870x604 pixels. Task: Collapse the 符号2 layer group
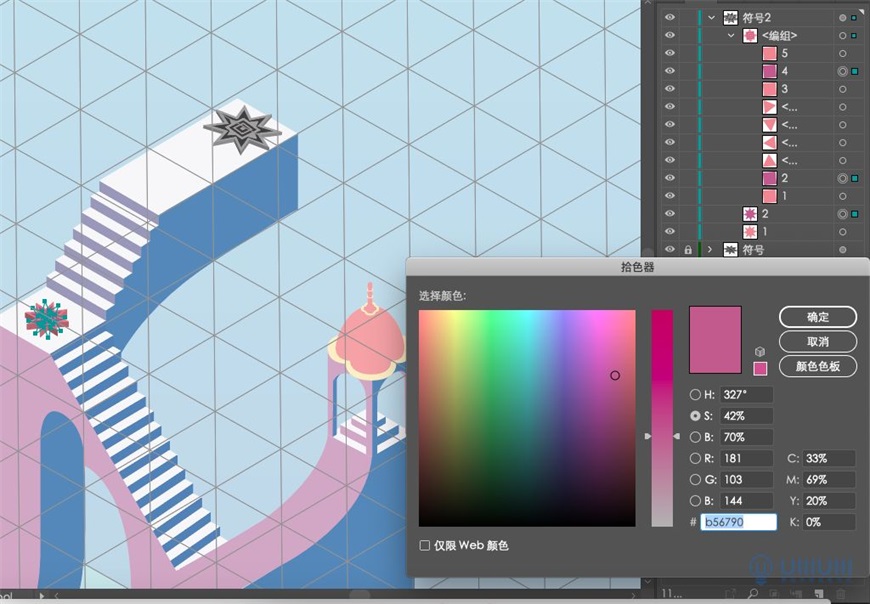coord(711,17)
